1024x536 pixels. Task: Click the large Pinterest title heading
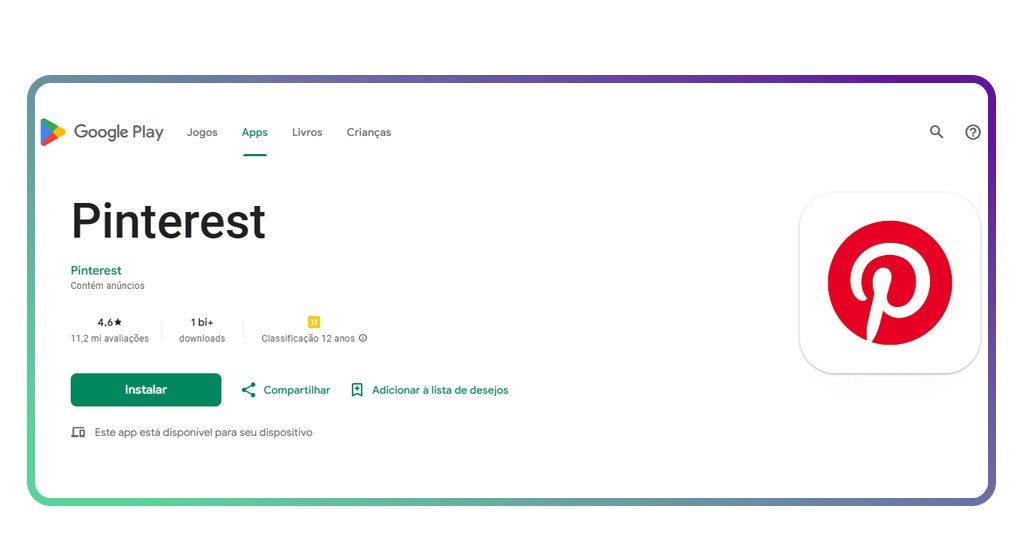pos(168,221)
